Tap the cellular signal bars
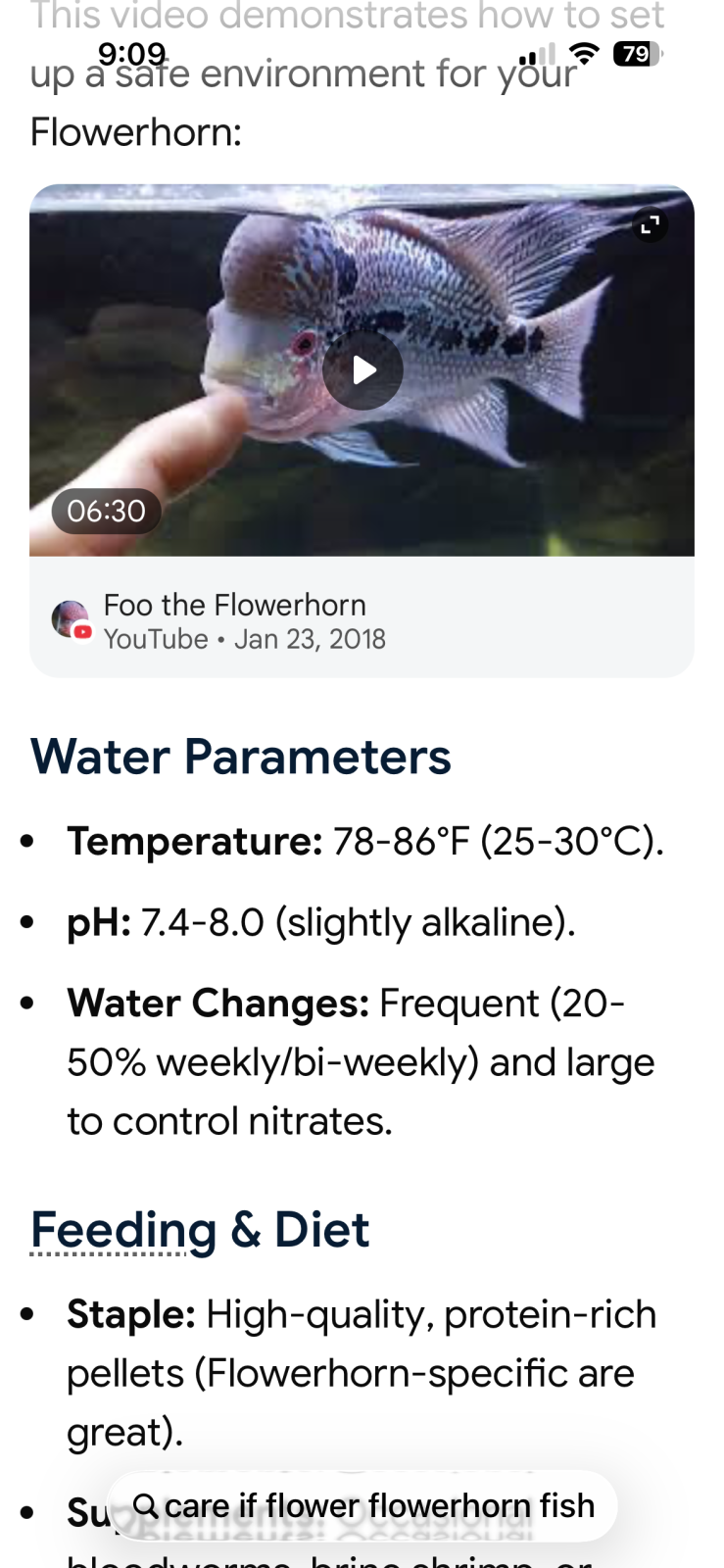Screen dimensions: 724x1568 537,55
